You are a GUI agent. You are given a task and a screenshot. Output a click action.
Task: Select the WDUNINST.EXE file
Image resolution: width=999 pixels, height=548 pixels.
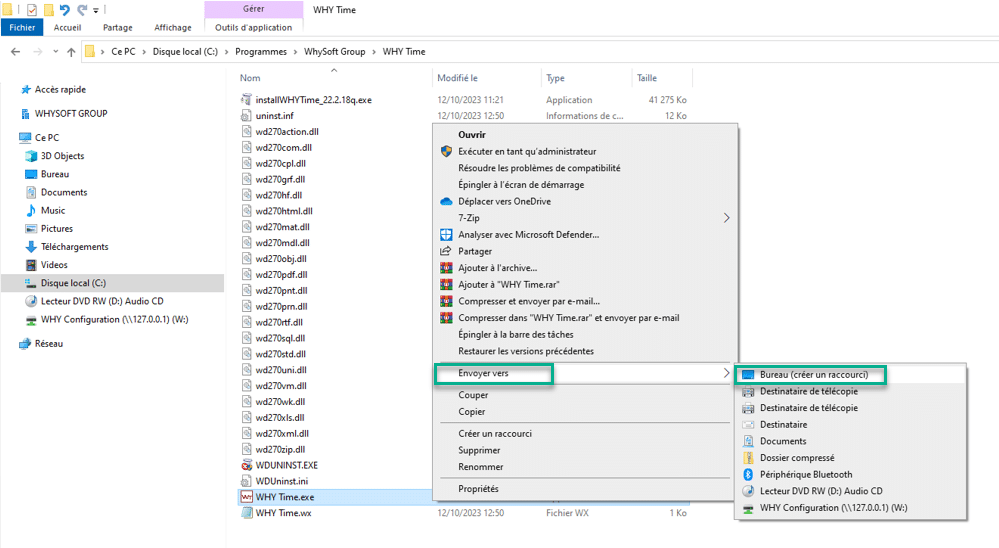pyautogui.click(x=287, y=465)
